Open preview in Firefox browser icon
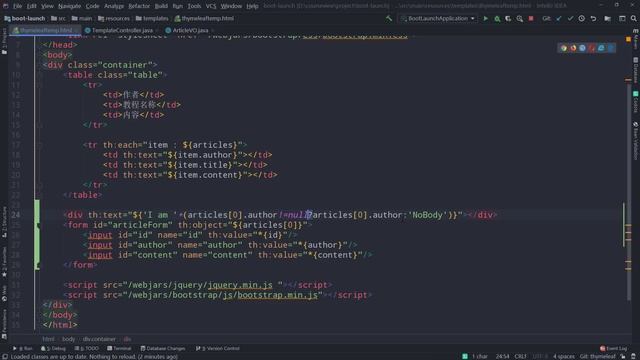The image size is (640, 360). tap(573, 48)
